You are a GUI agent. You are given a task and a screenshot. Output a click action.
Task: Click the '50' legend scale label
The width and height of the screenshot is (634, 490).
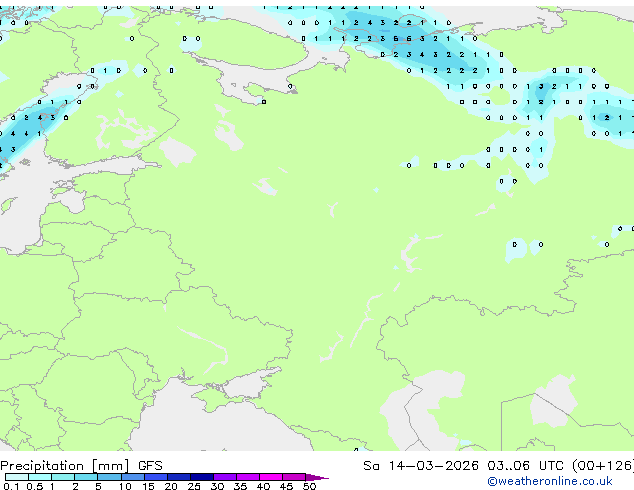(309, 486)
